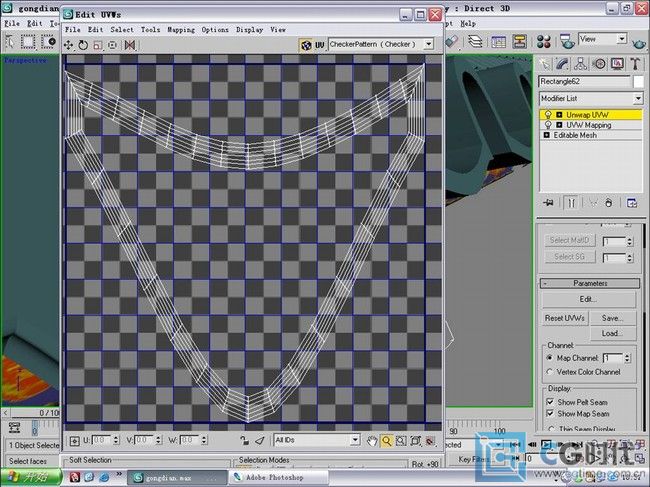Screen dimensions: 650x487
Task: Click the Rectangle62 object name field
Action: coord(584,81)
